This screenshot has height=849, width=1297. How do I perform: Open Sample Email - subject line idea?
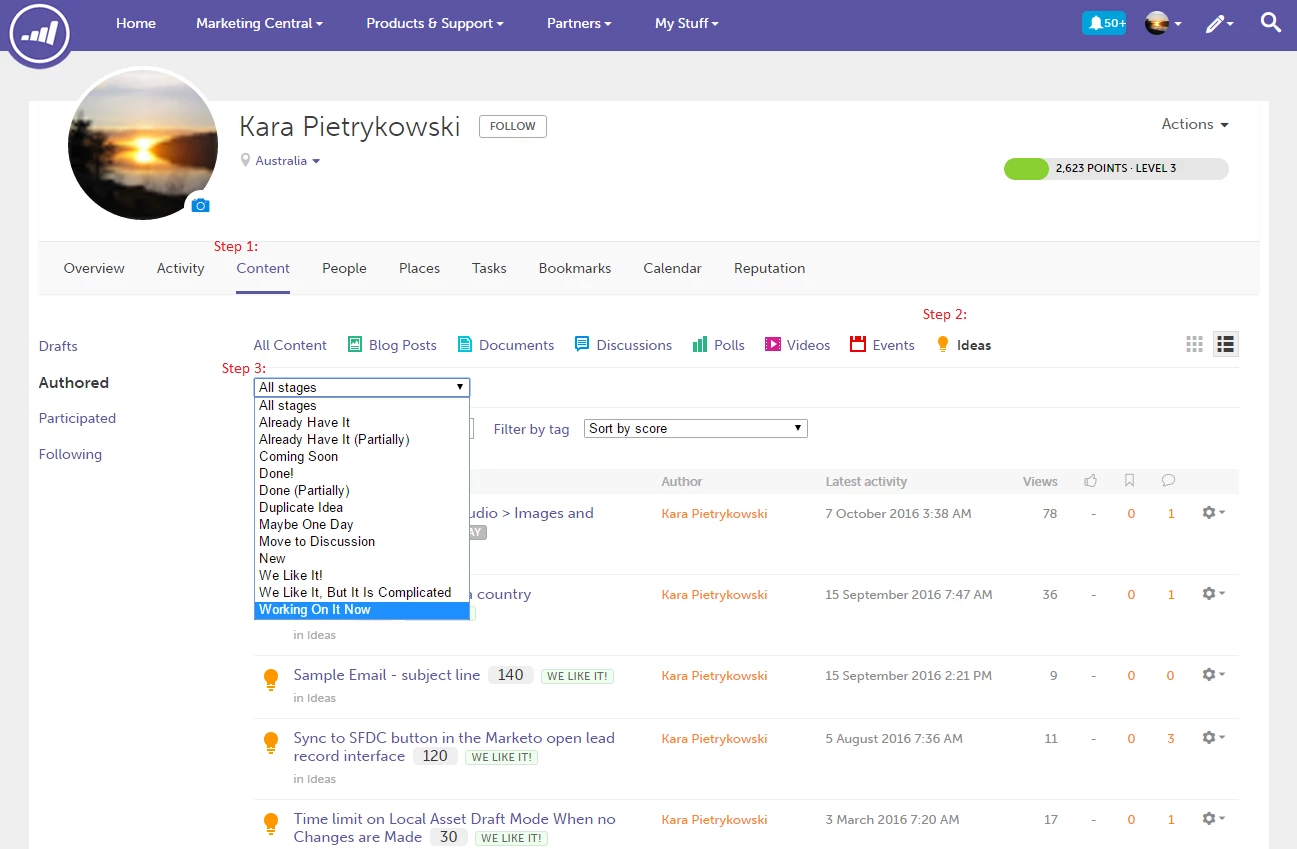point(387,675)
